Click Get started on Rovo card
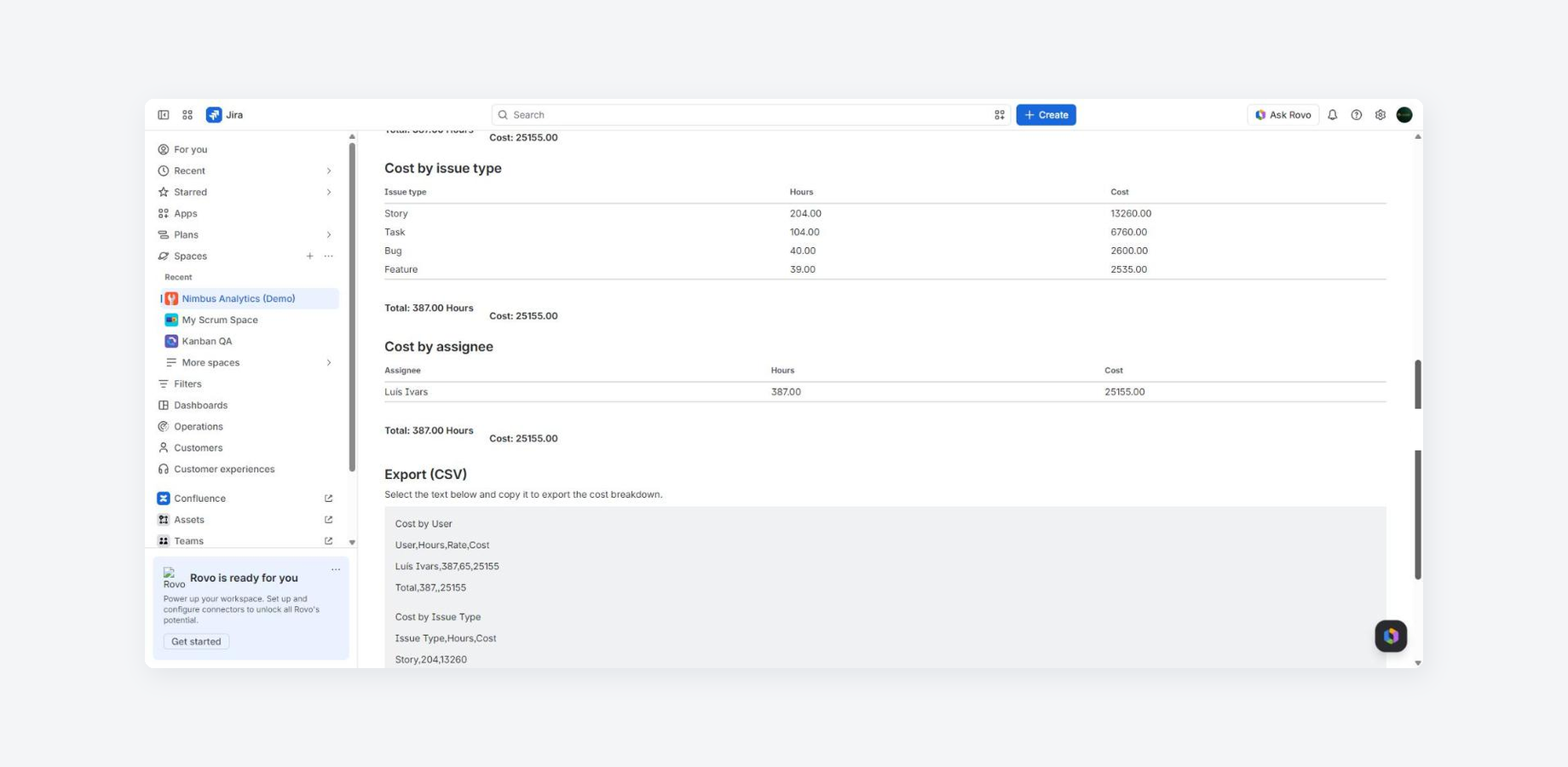Image resolution: width=1568 pixels, height=767 pixels. (x=196, y=642)
